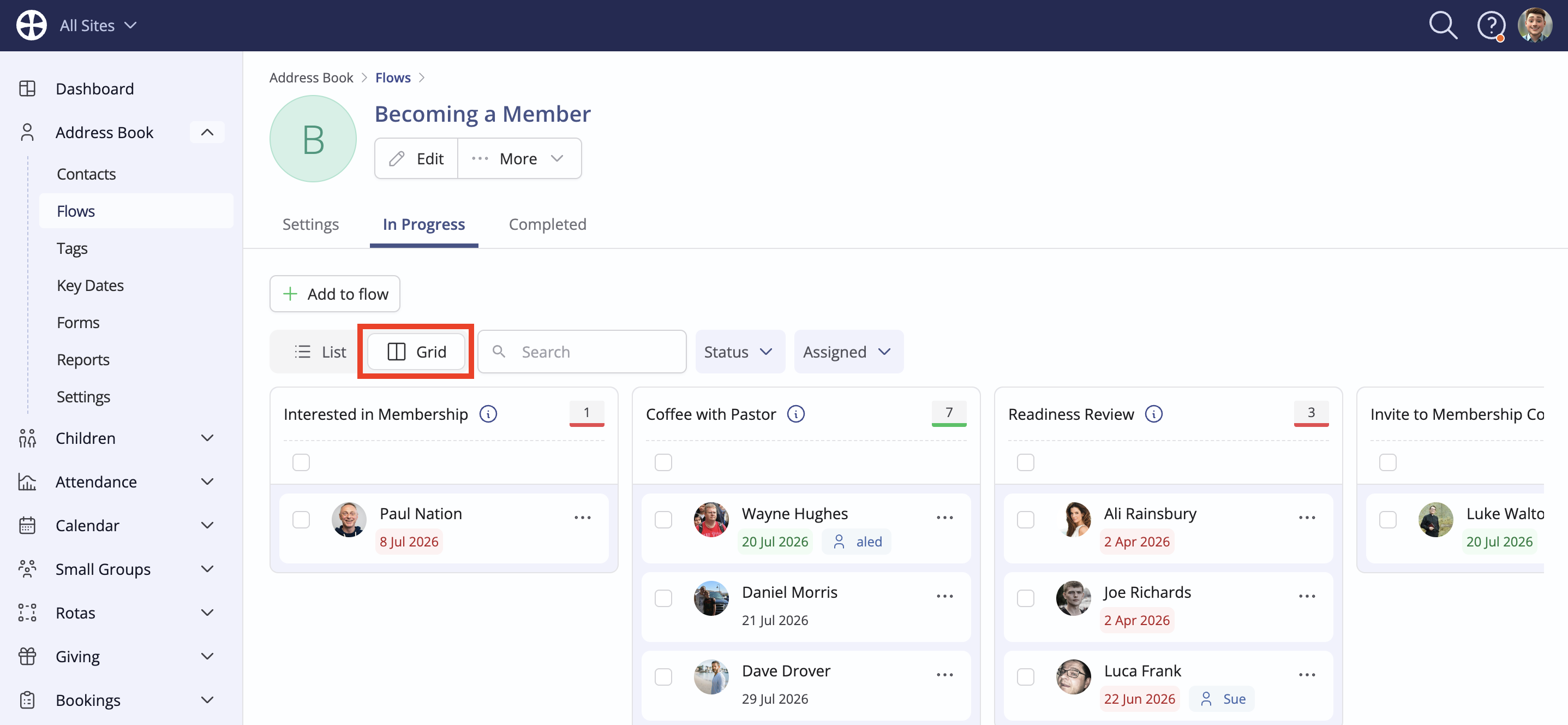Click the Dashboard sidebar icon
Image resolution: width=1568 pixels, height=725 pixels.
click(x=27, y=89)
